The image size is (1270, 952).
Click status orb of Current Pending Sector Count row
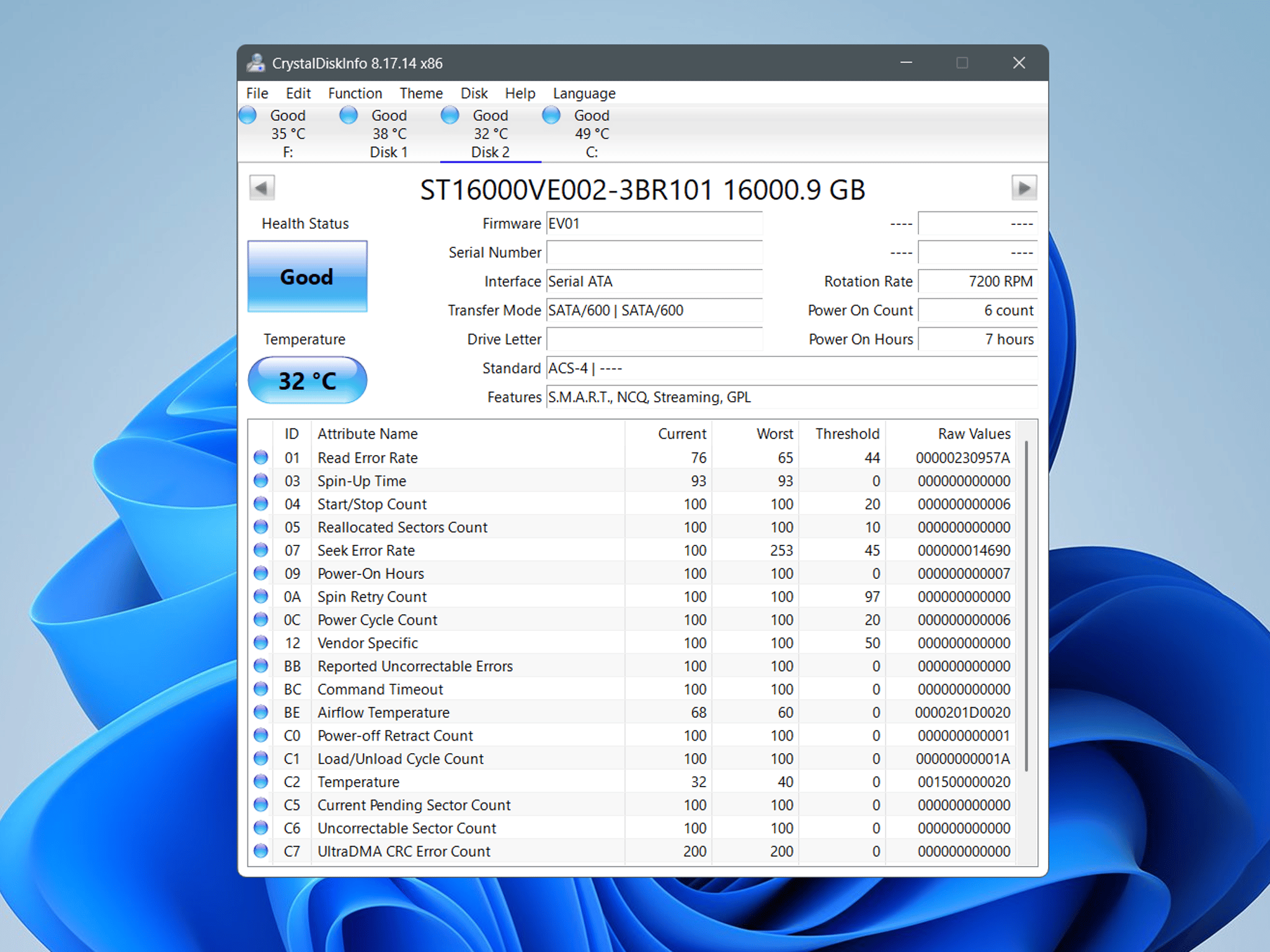[x=261, y=804]
